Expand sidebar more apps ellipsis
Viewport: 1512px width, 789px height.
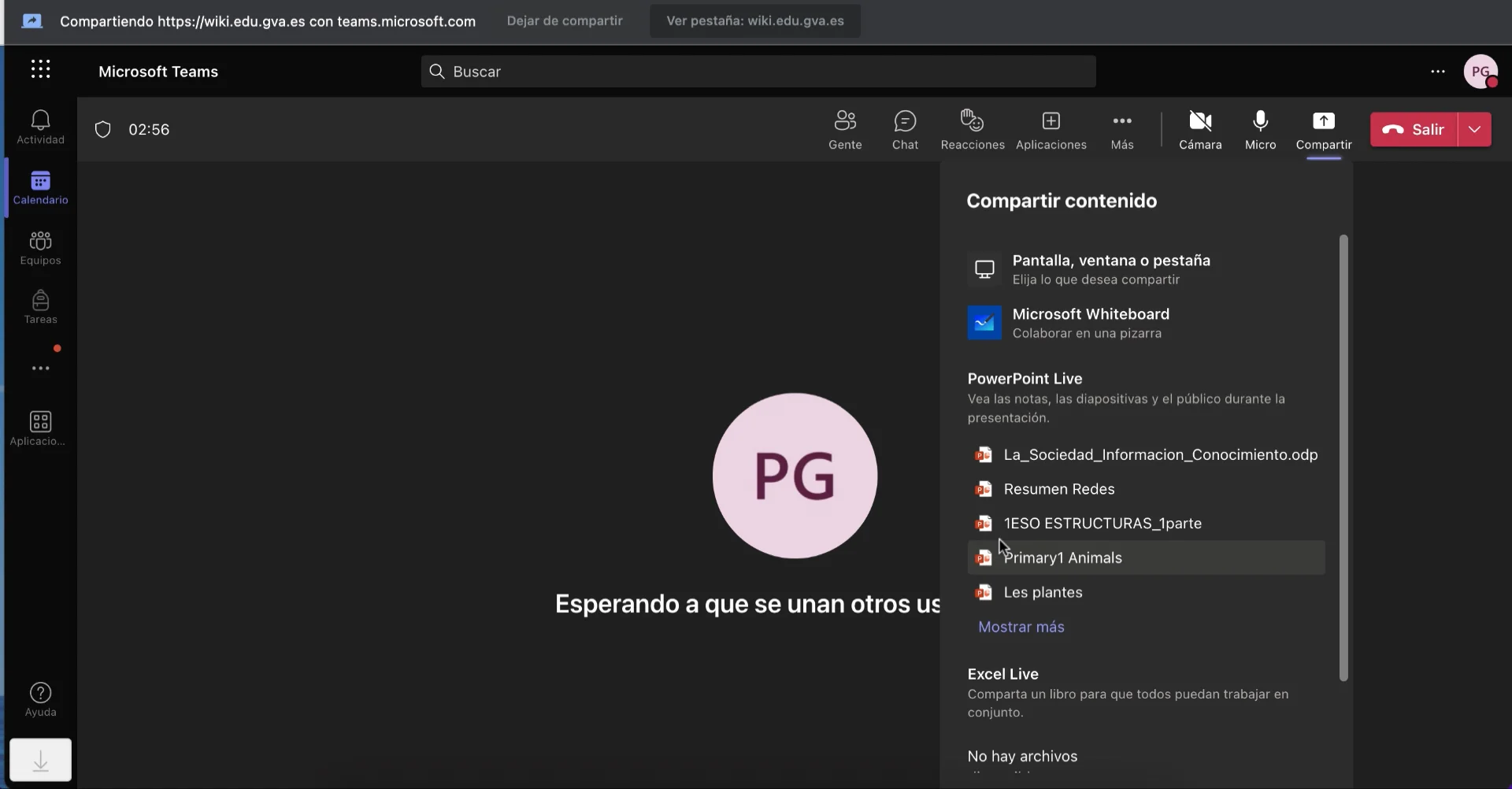tap(41, 369)
